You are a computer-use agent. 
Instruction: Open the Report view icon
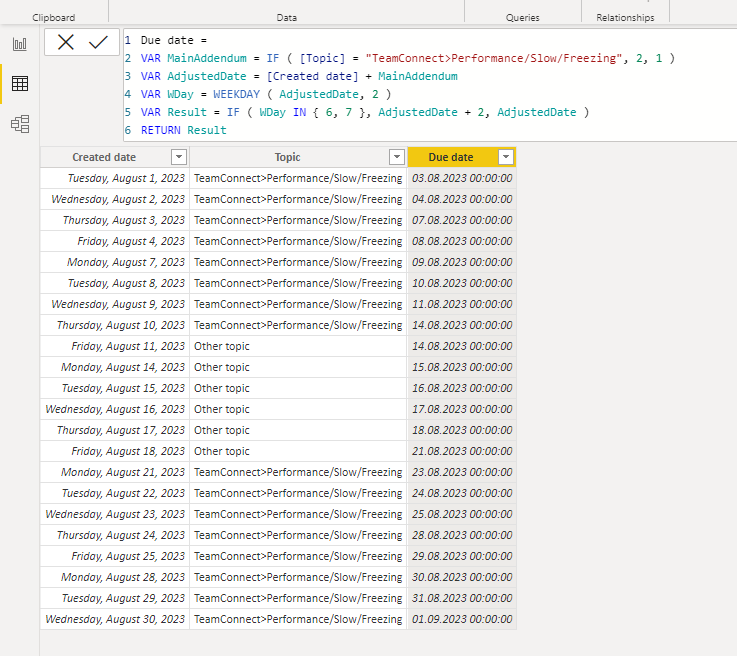coord(20,44)
